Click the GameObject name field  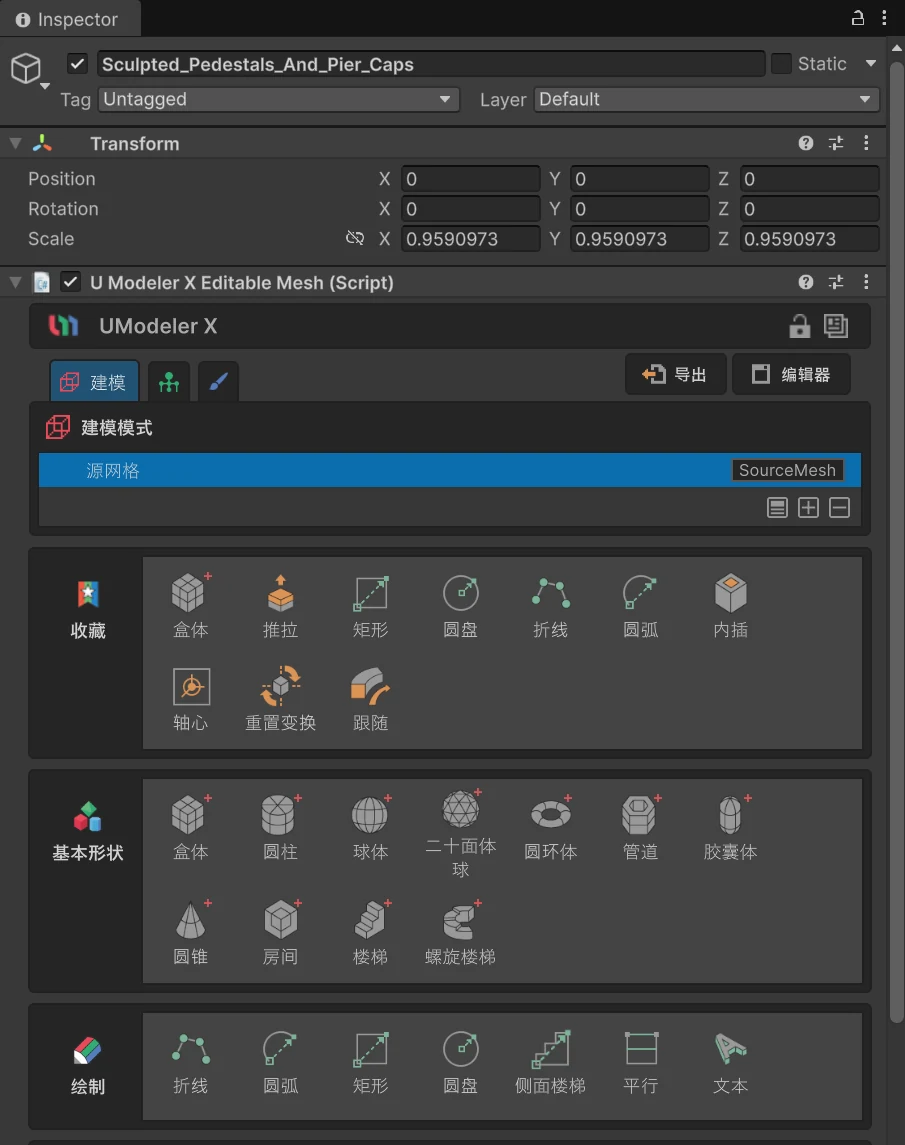(x=431, y=64)
